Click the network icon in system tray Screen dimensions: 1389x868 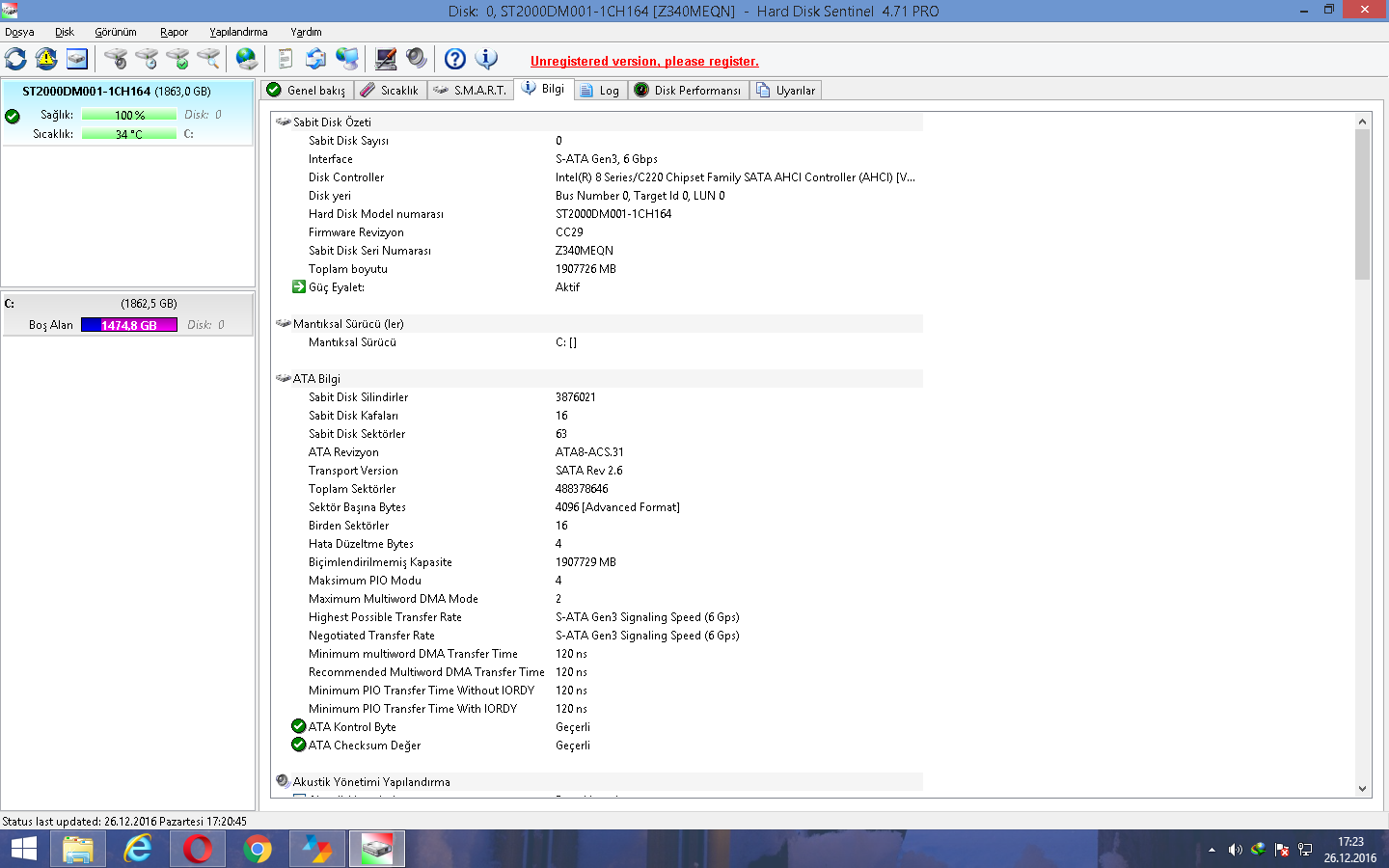1305,850
